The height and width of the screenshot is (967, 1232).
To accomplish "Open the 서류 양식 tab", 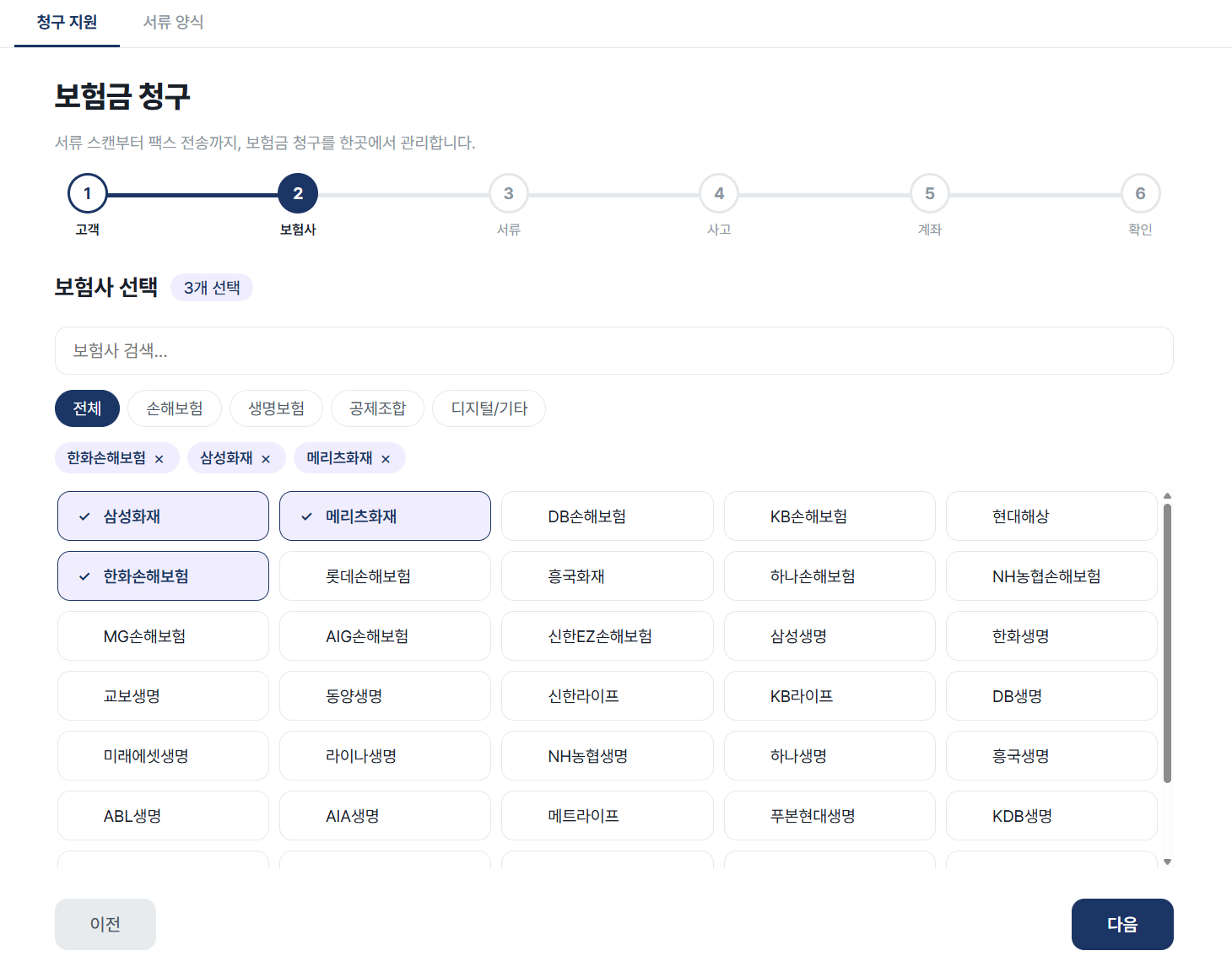I will 173,23.
